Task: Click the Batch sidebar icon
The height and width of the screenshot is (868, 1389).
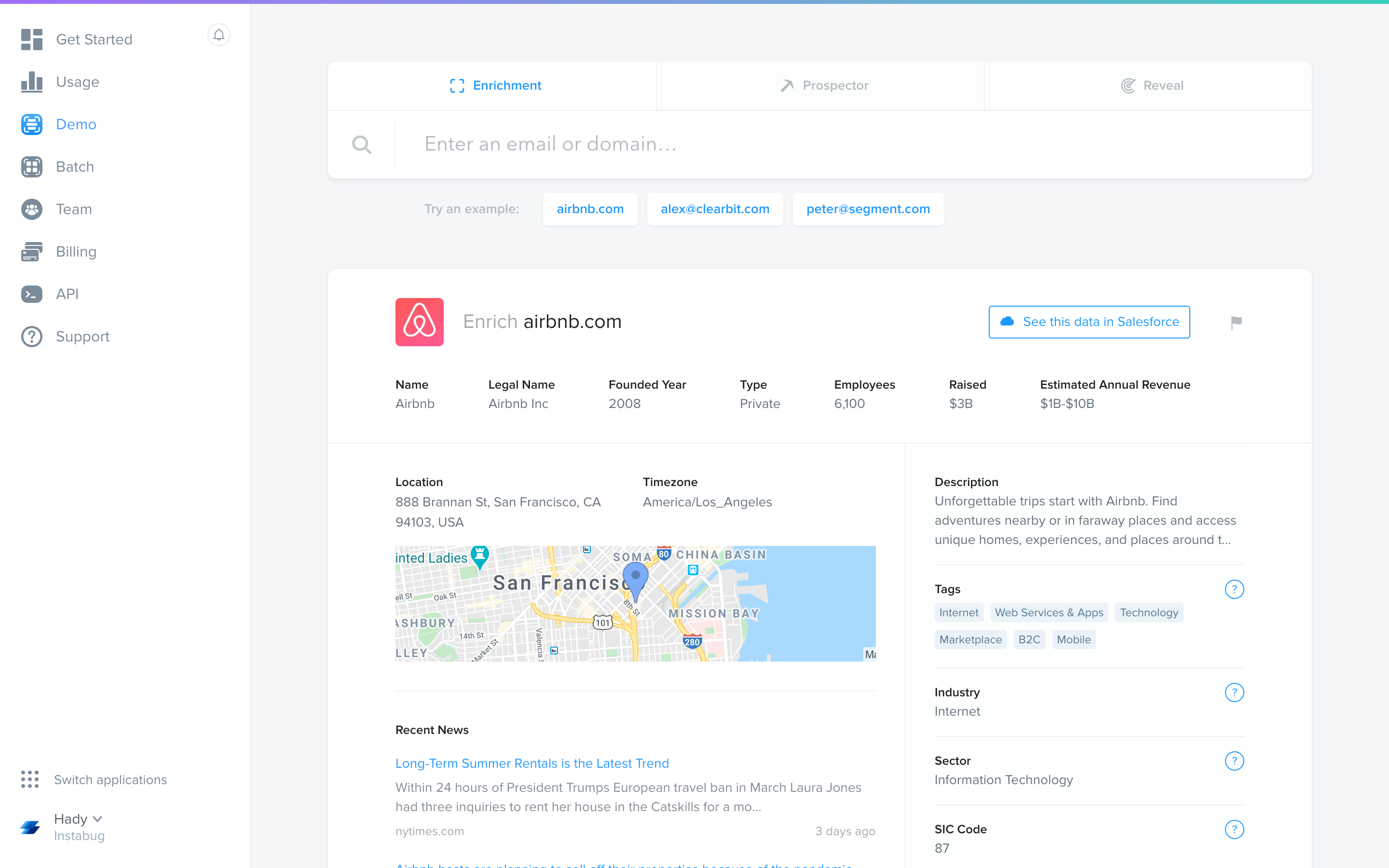Action: pos(31,167)
